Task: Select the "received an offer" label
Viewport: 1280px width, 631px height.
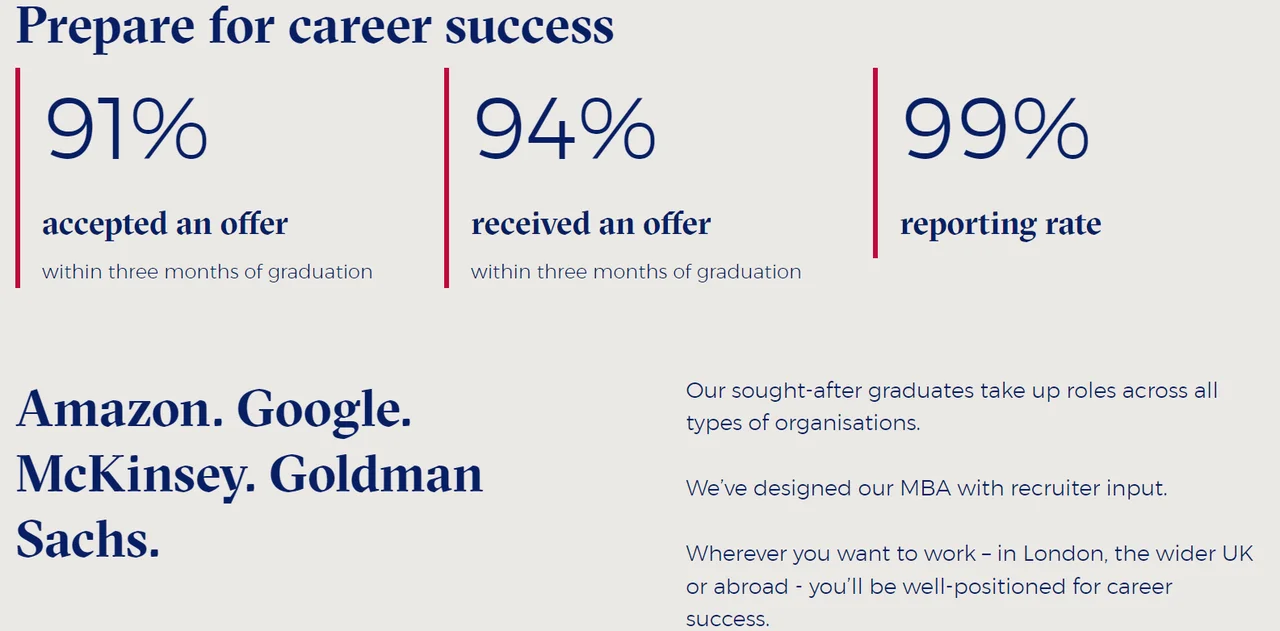Action: point(591,224)
